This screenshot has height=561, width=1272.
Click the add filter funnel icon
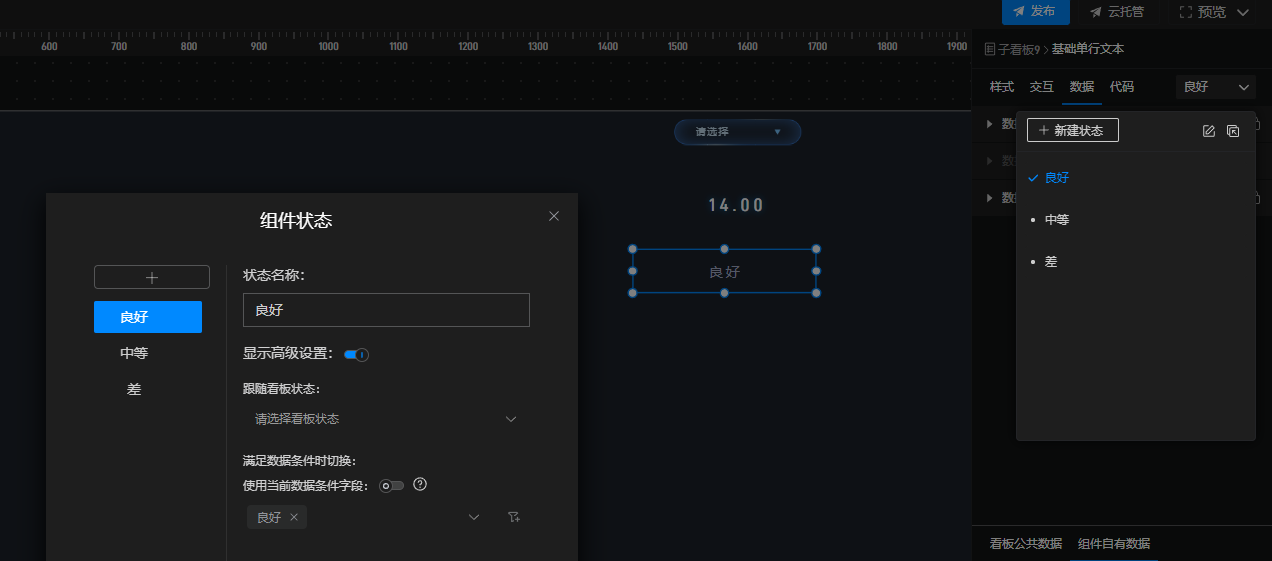click(514, 517)
